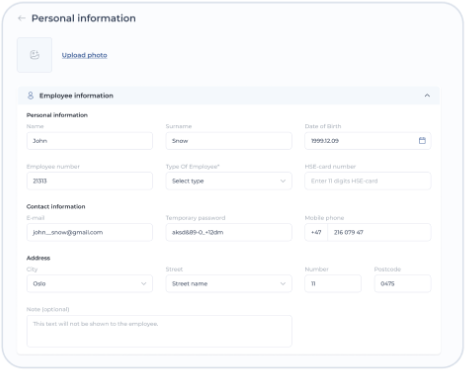Go back using the arrow icon
The height and width of the screenshot is (370, 466).
[22, 18]
